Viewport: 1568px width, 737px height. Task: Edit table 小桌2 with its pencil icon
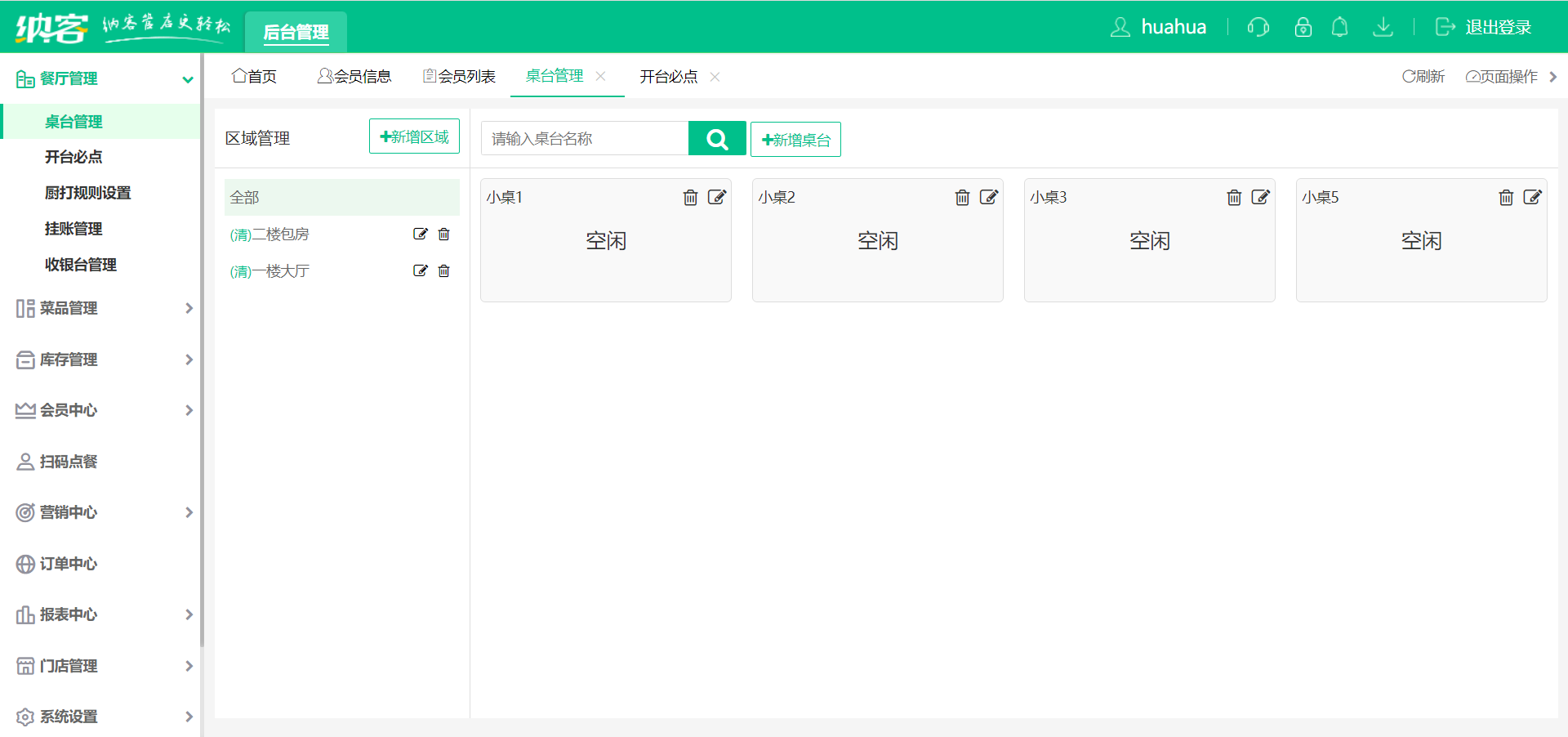click(x=989, y=197)
